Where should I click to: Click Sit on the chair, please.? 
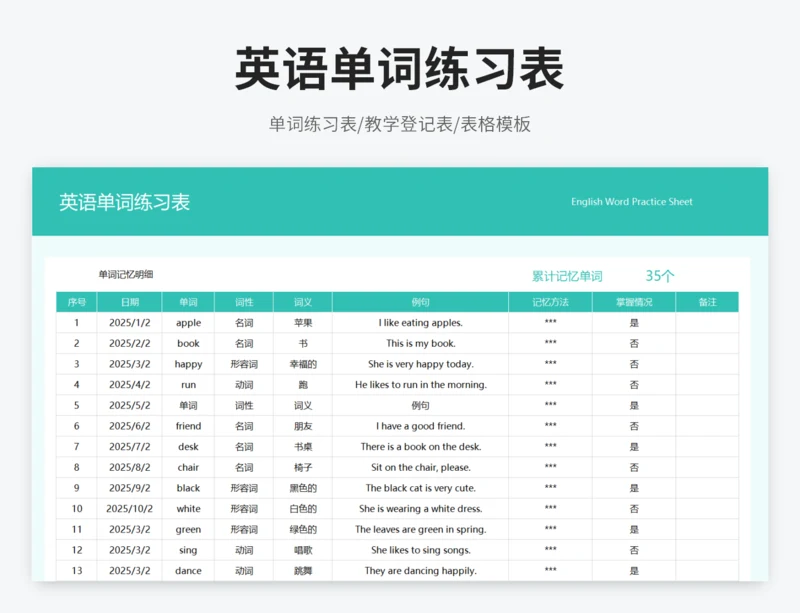[420, 468]
